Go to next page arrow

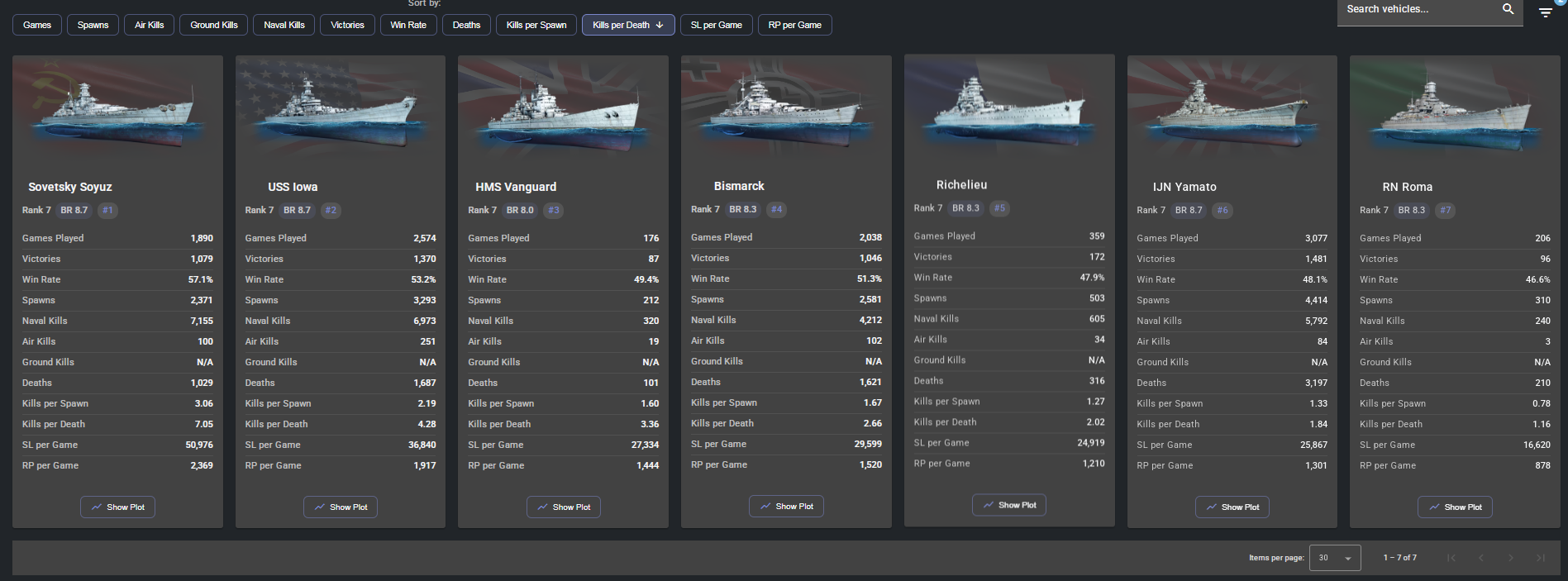tap(1511, 558)
